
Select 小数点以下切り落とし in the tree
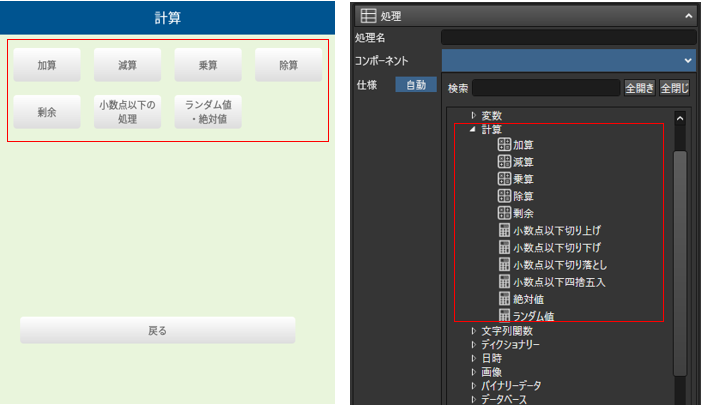click(x=560, y=265)
